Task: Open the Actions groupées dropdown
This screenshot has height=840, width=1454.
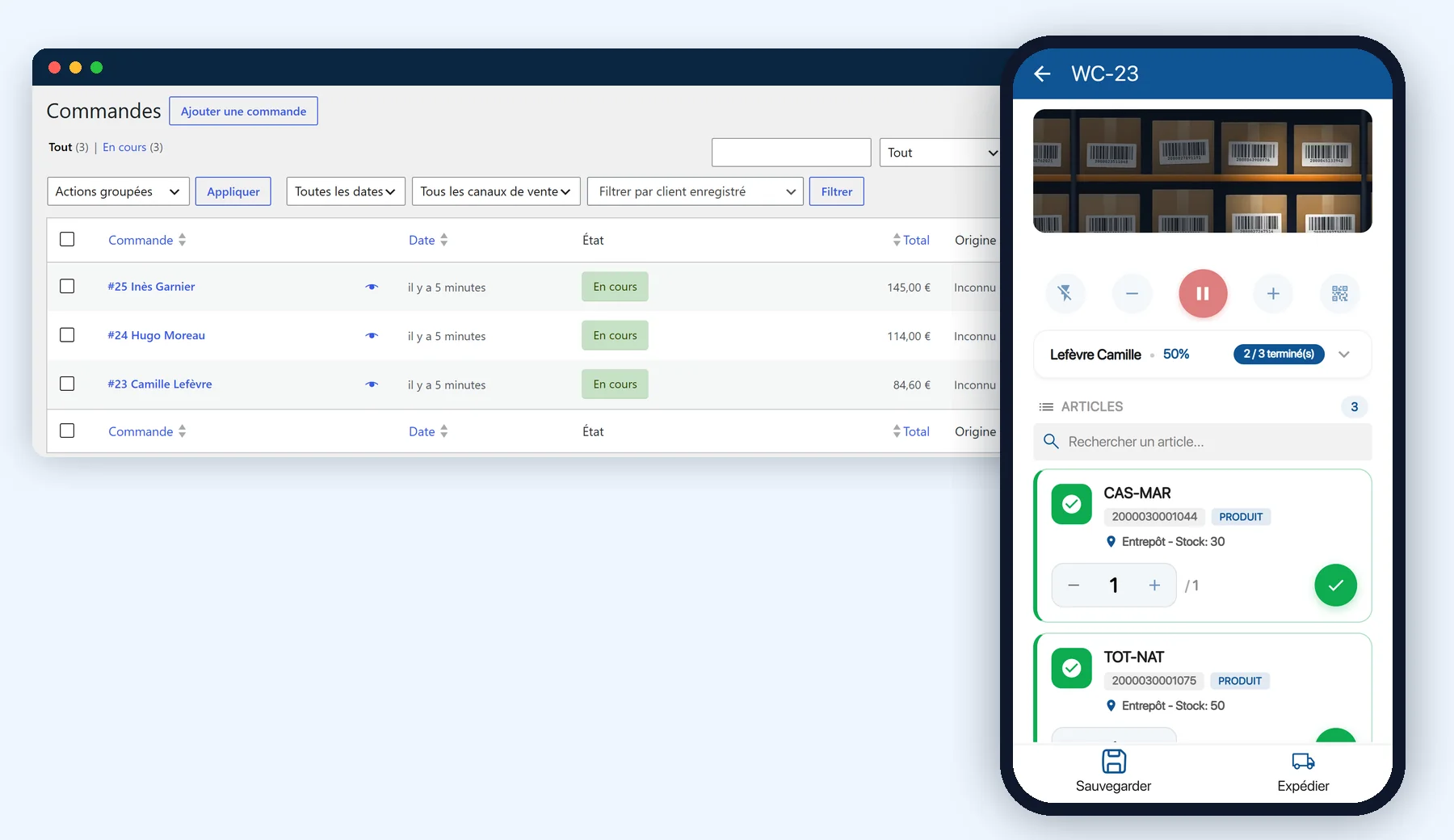Action: coord(118,191)
